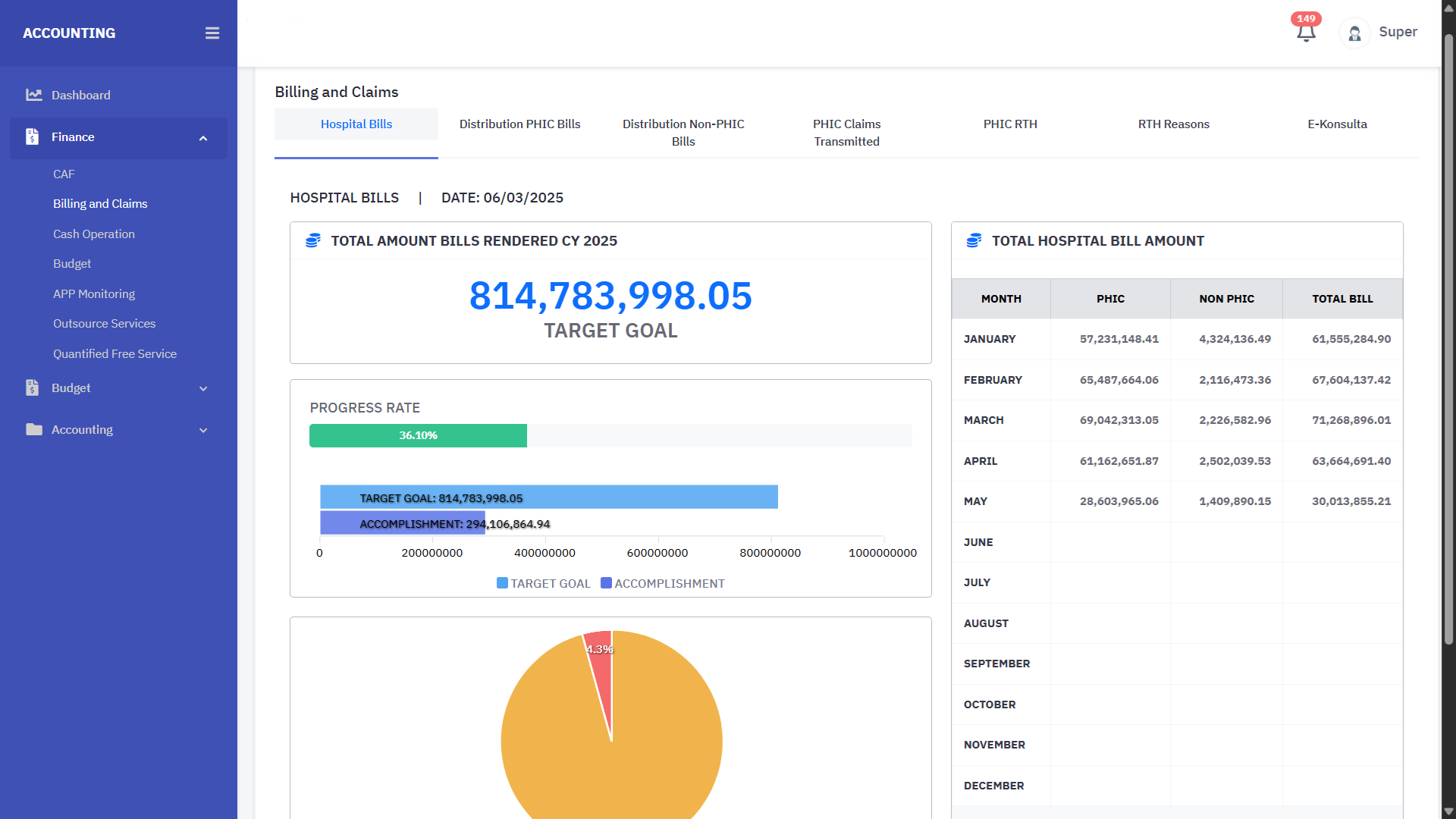
Task: Open Cash Operation sidebar link
Action: pos(94,234)
